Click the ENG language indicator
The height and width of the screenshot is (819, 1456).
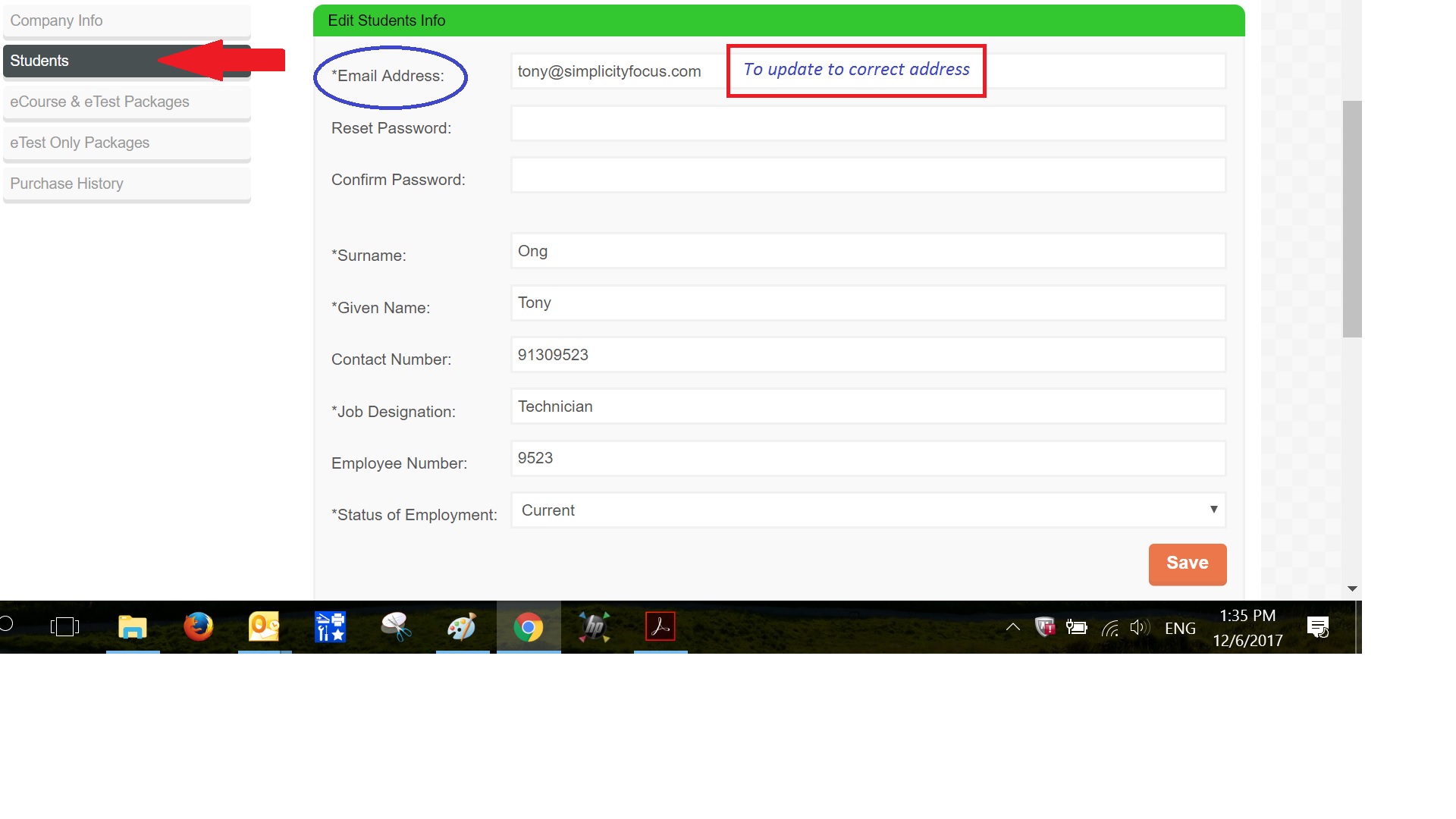(1180, 628)
